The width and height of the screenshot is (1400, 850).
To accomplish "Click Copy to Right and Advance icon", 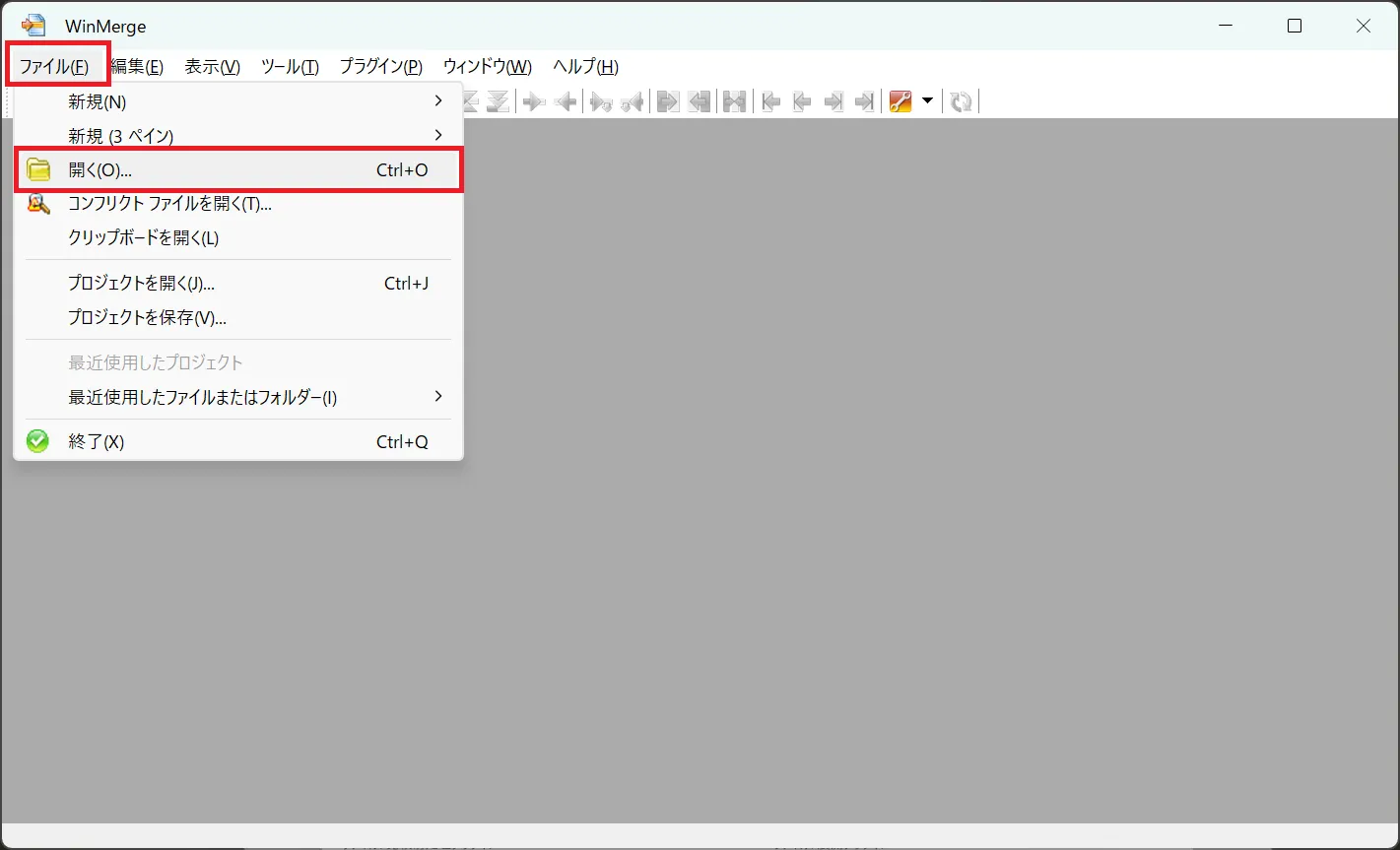I will click(x=600, y=101).
